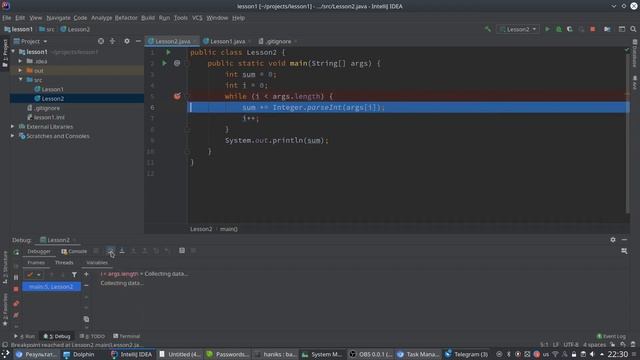
Task: Run Lesson2 with the green play button
Action: click(x=547, y=29)
